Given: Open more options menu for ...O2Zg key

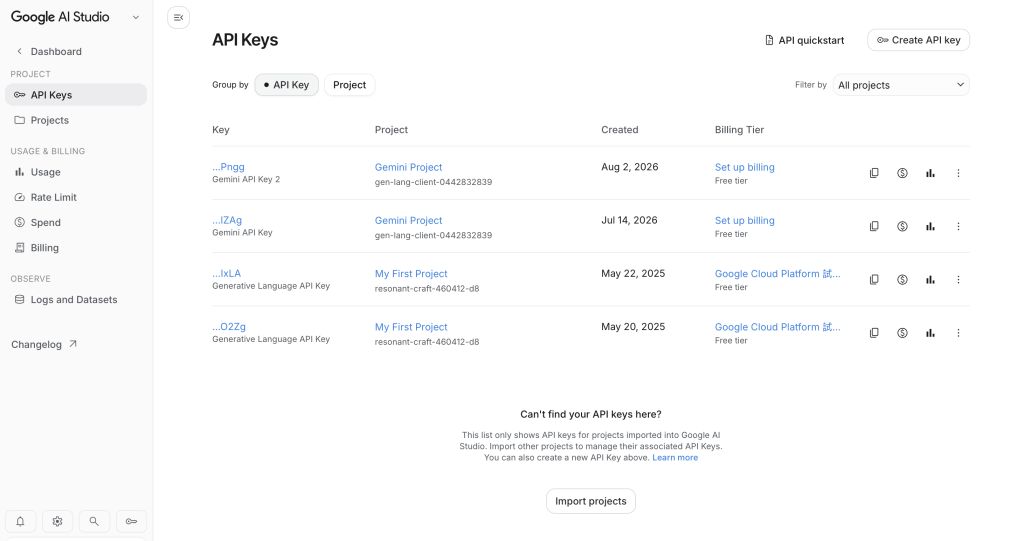Looking at the screenshot, I should (958, 333).
